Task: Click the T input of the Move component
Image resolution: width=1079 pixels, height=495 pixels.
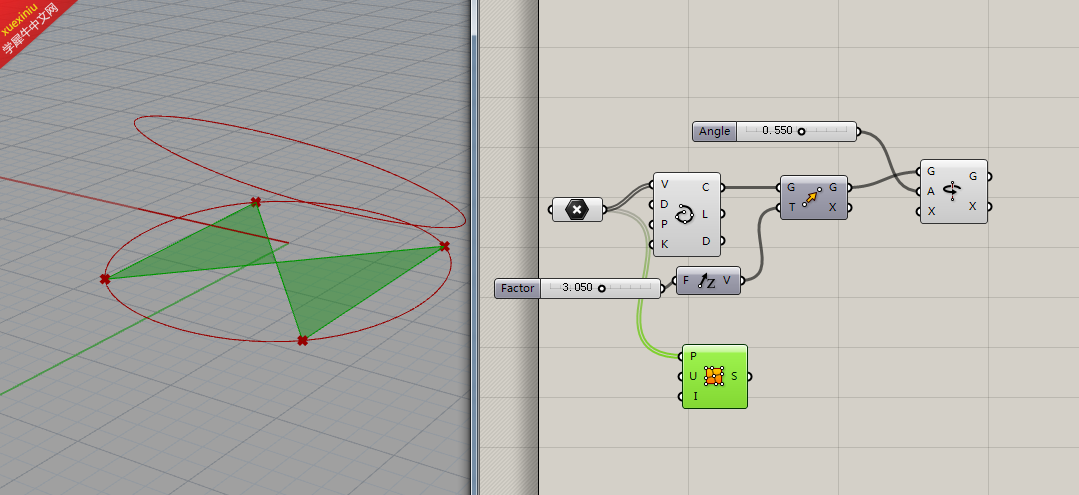Action: (x=791, y=207)
